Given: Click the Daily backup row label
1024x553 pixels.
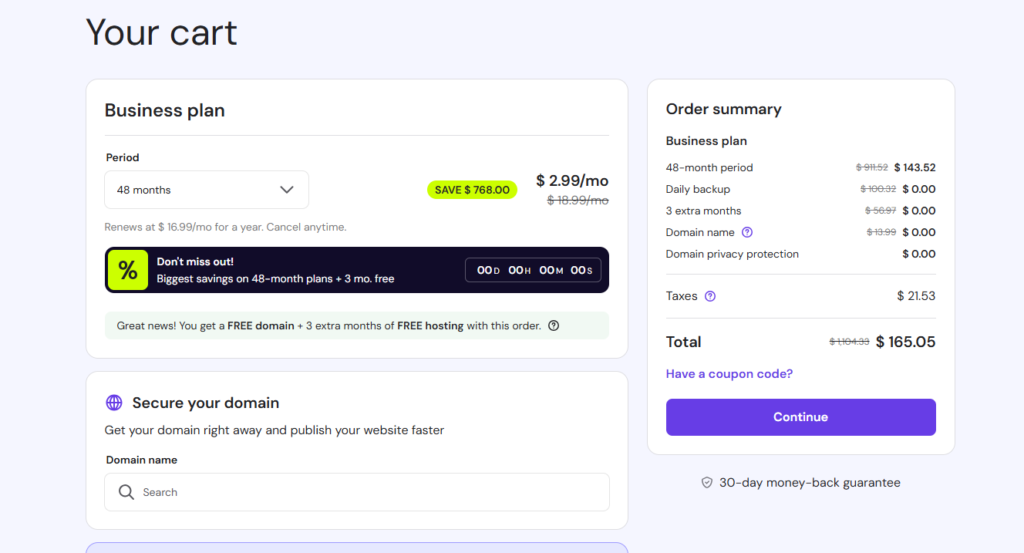Looking at the screenshot, I should (697, 189).
